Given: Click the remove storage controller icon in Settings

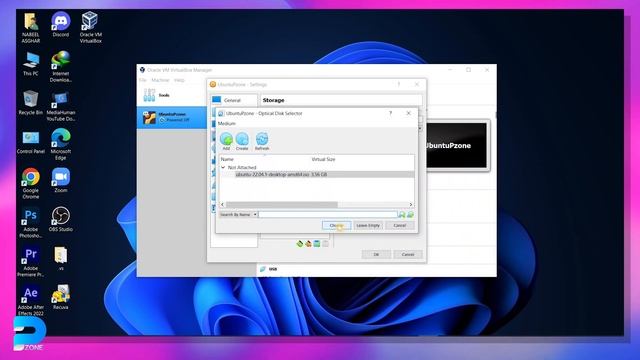Looking at the screenshot, I should [308, 244].
